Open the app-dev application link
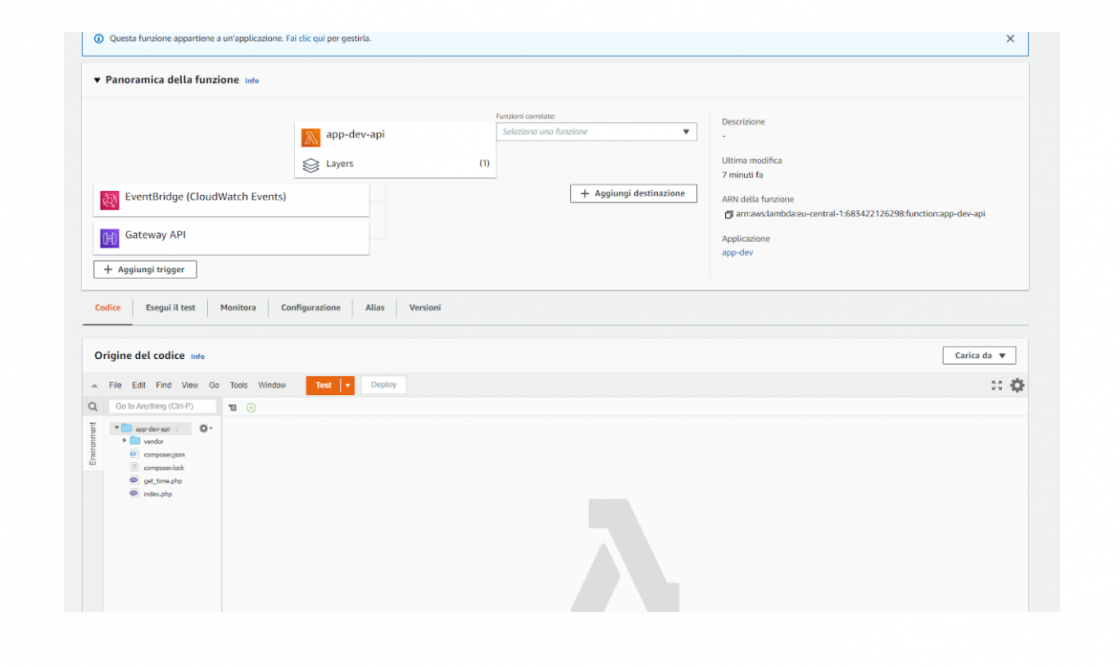The height and width of the screenshot is (667, 1120). [x=737, y=253]
